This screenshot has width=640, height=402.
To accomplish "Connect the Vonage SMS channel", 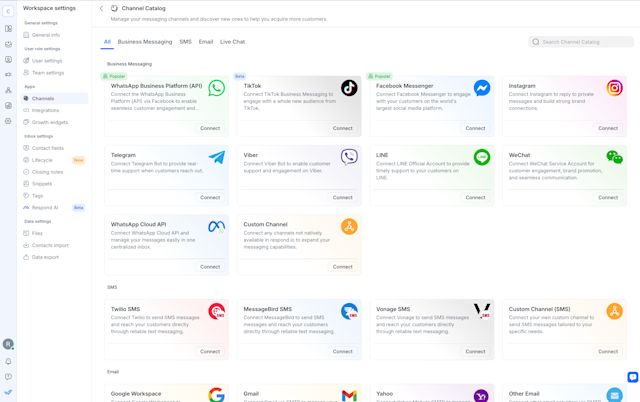I will pyautogui.click(x=475, y=351).
